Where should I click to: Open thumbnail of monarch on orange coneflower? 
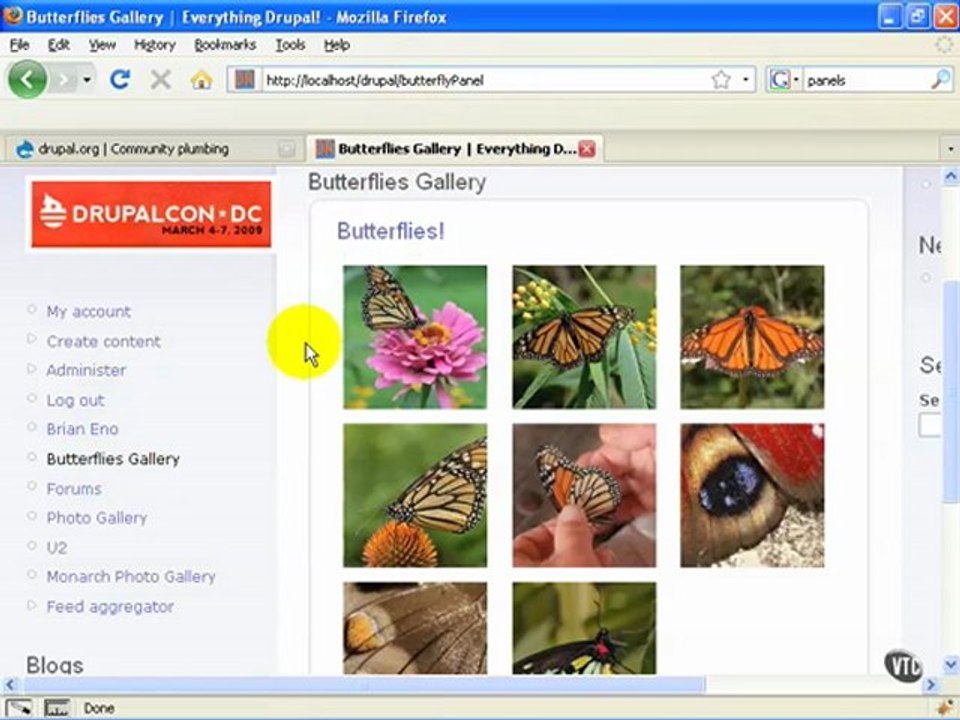pos(415,495)
